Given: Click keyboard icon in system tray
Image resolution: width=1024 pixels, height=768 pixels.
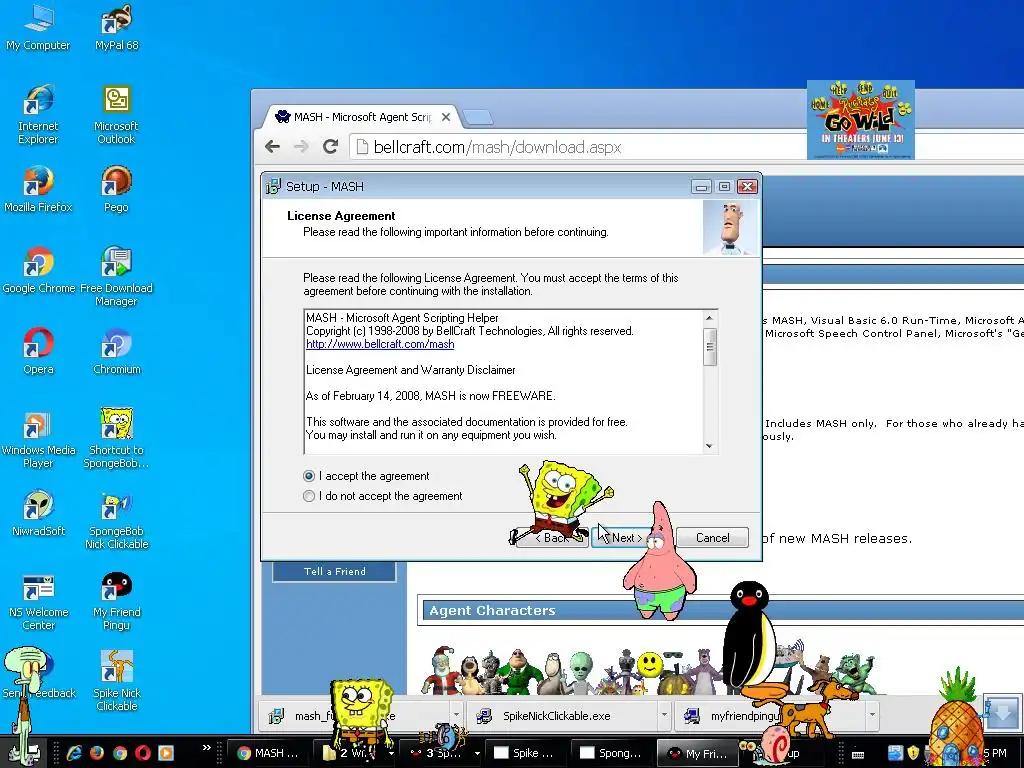Looking at the screenshot, I should click(858, 754).
